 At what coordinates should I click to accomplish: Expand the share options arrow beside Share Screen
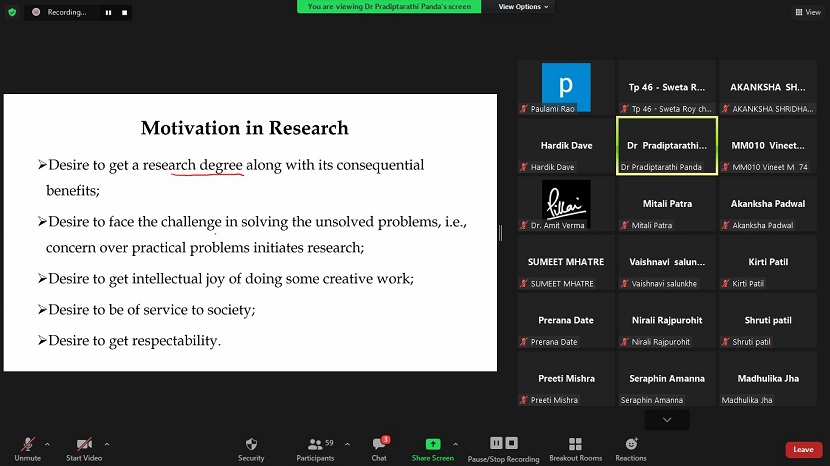pyautogui.click(x=455, y=444)
